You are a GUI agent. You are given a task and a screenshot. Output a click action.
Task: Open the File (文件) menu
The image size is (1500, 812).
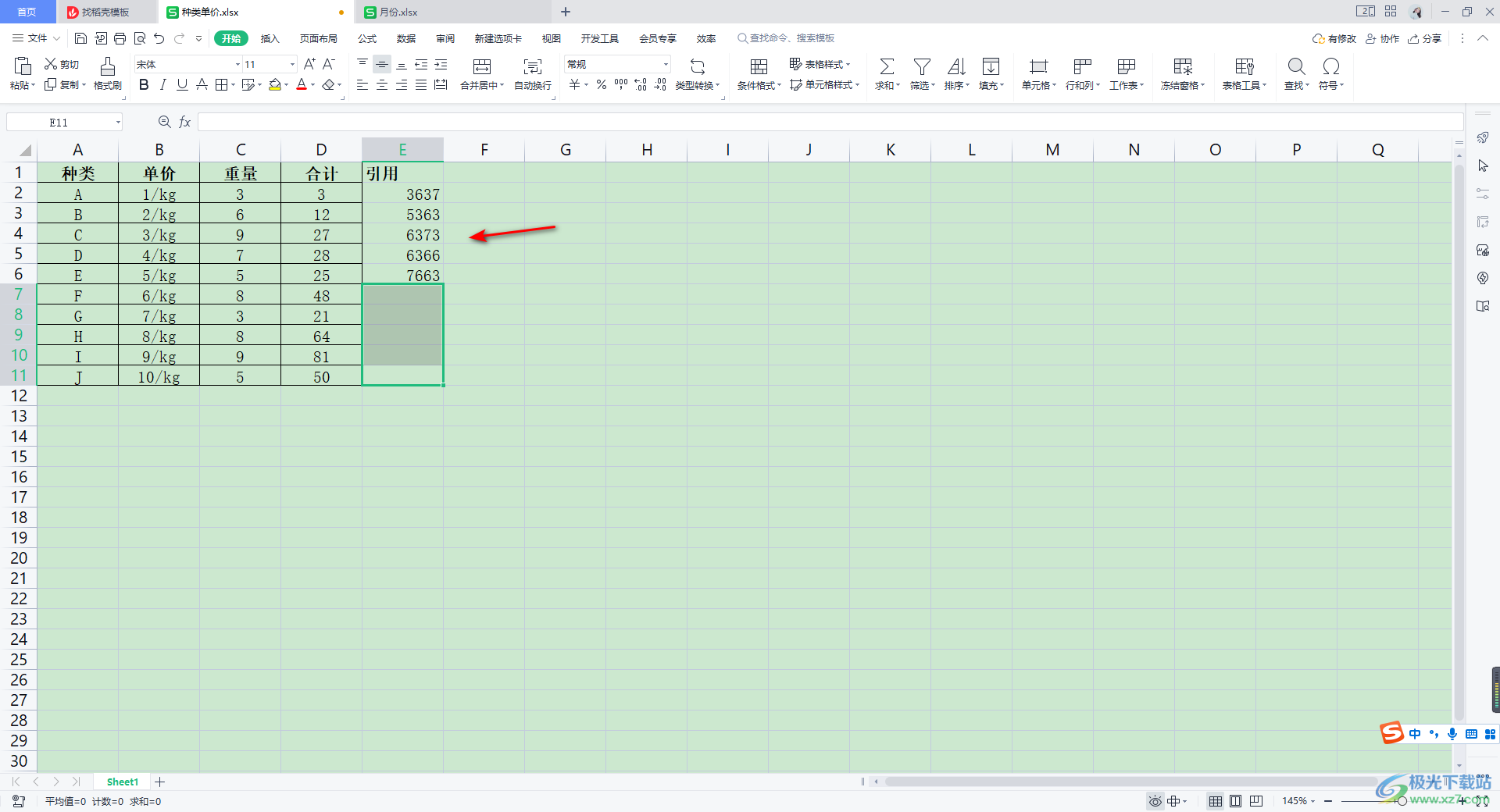[x=37, y=38]
